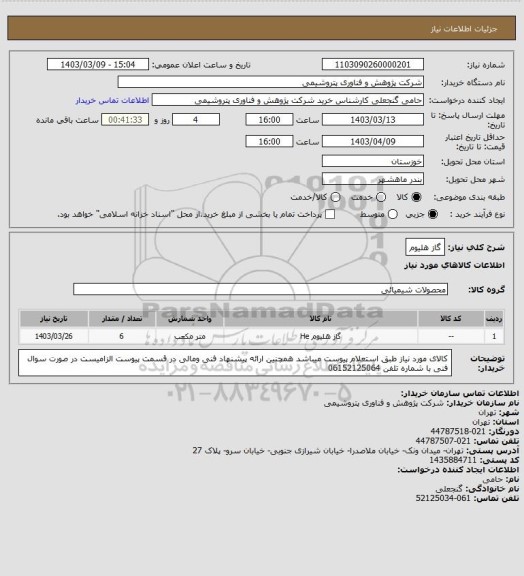
Task: Click the buyer notes text box
Action: pyautogui.click(x=235, y=363)
